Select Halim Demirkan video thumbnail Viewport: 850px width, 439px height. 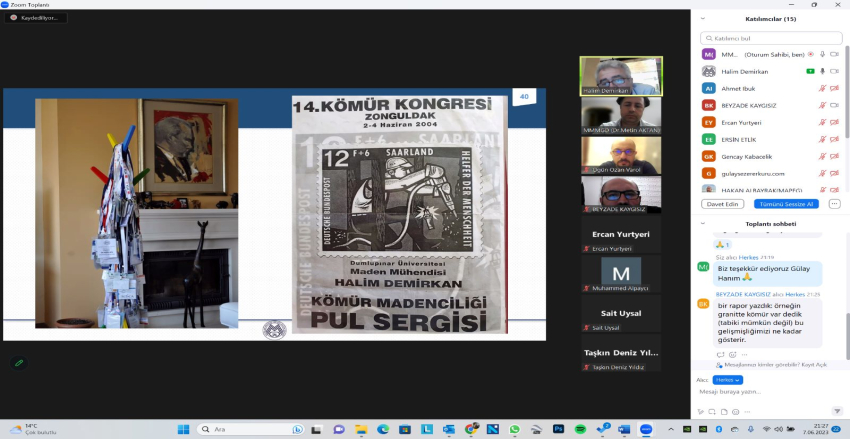point(621,76)
